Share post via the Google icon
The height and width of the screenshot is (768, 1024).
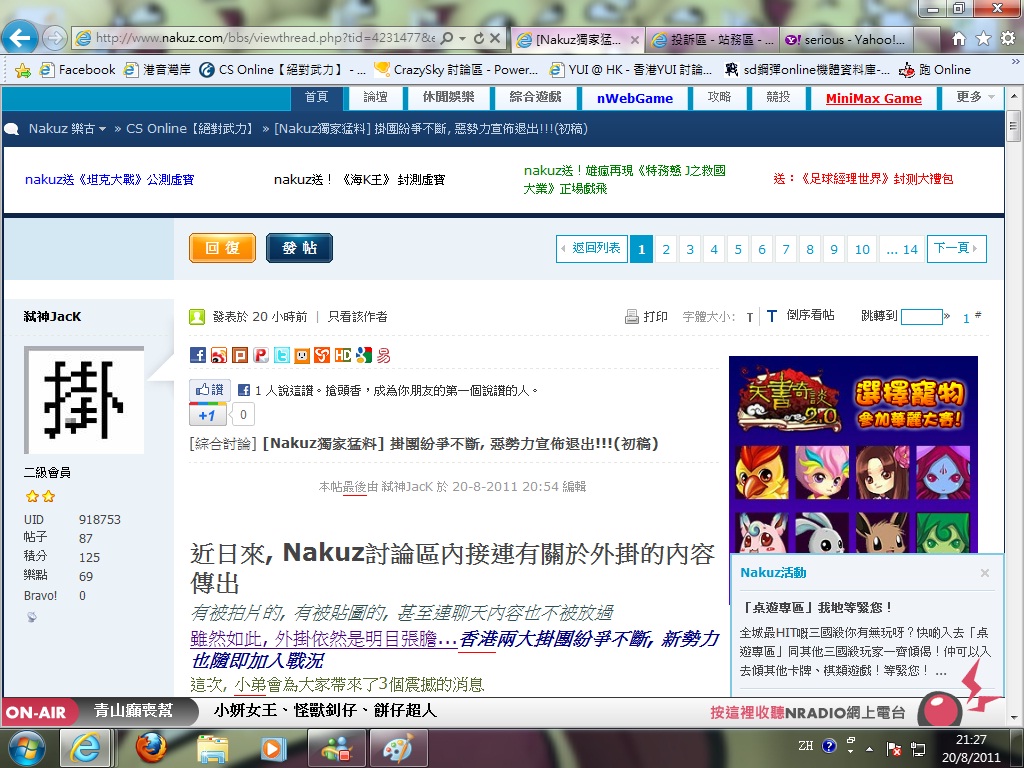364,355
